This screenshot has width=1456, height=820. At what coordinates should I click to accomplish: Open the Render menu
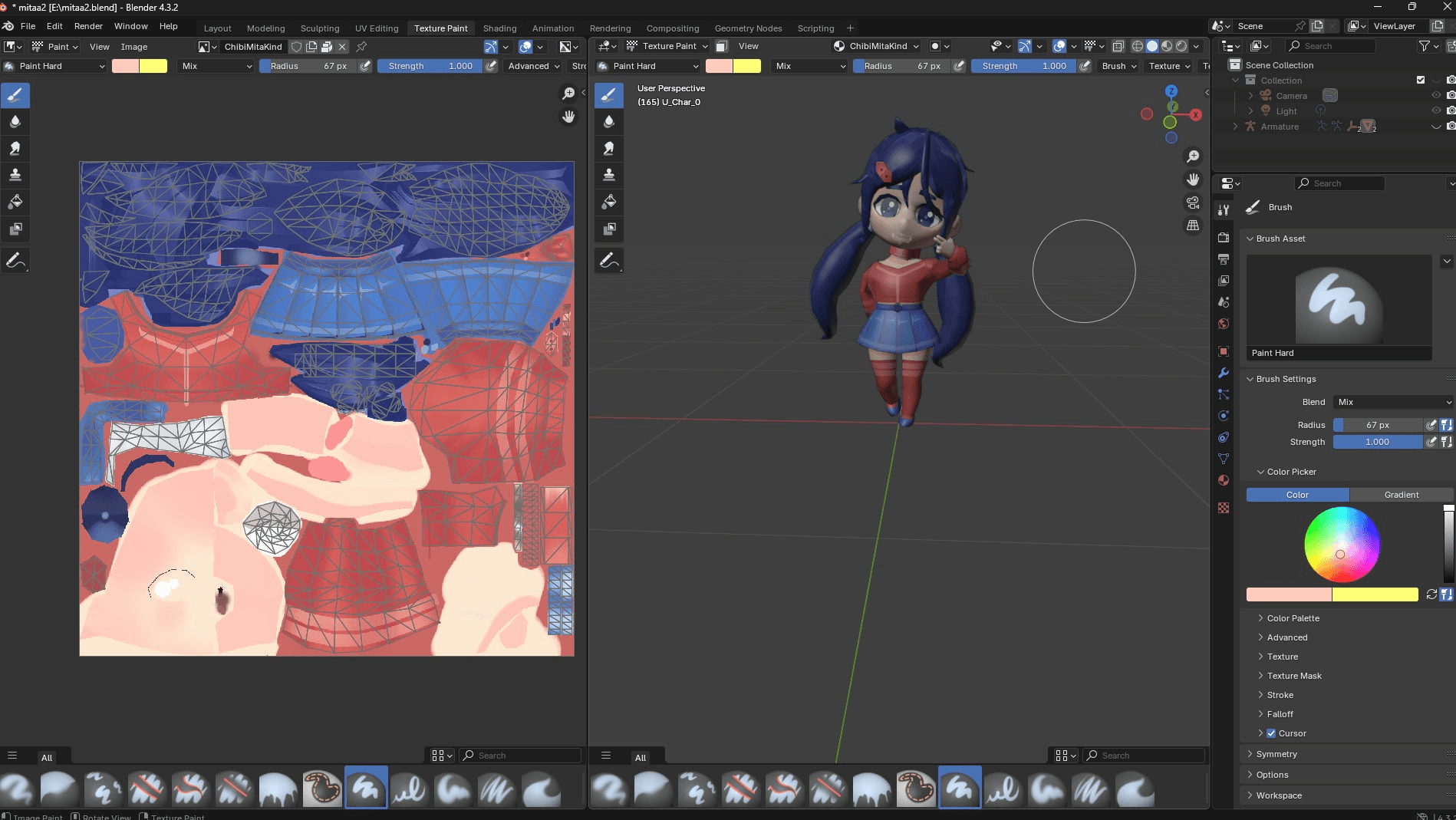[x=88, y=26]
